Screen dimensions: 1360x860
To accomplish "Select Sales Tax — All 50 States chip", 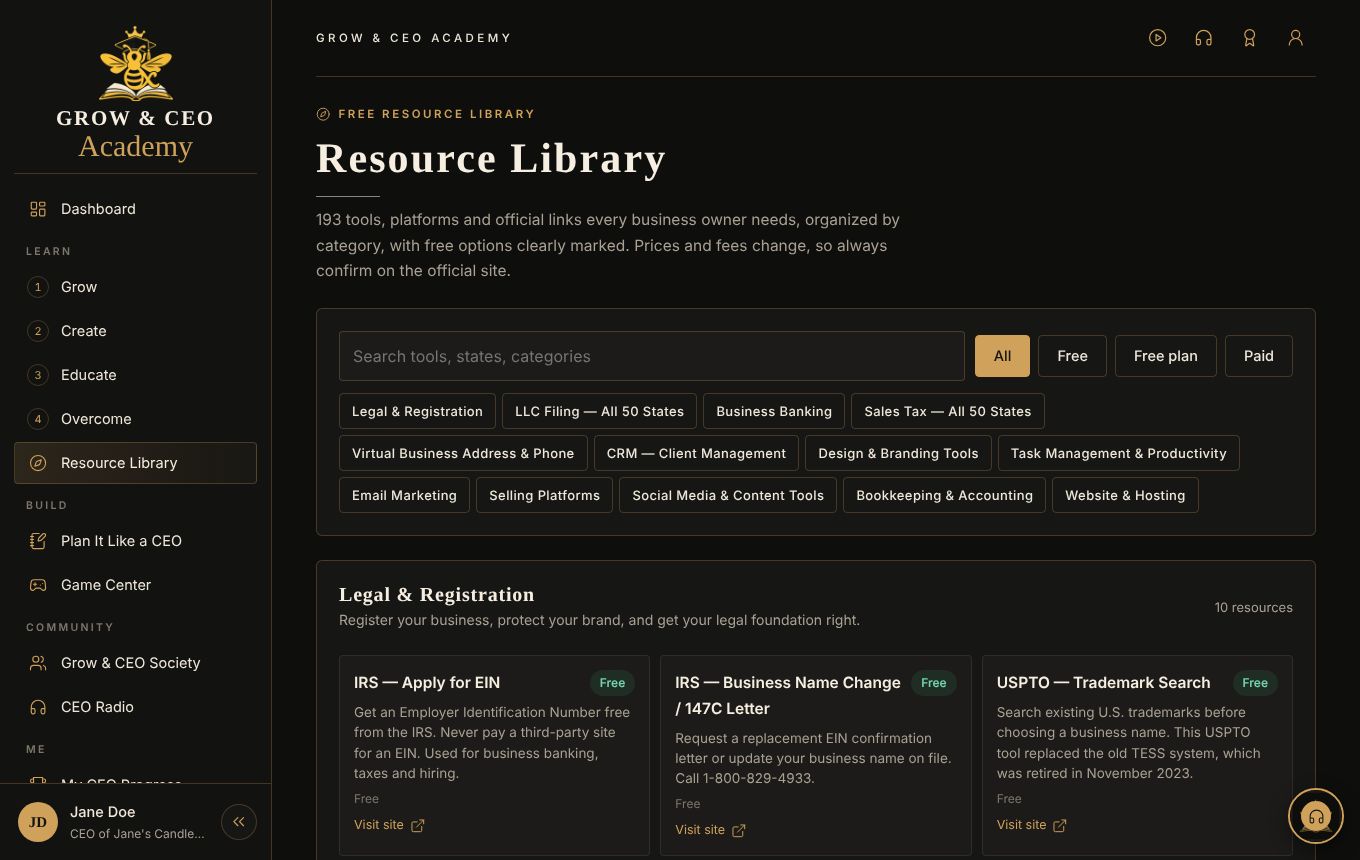I will tap(948, 411).
